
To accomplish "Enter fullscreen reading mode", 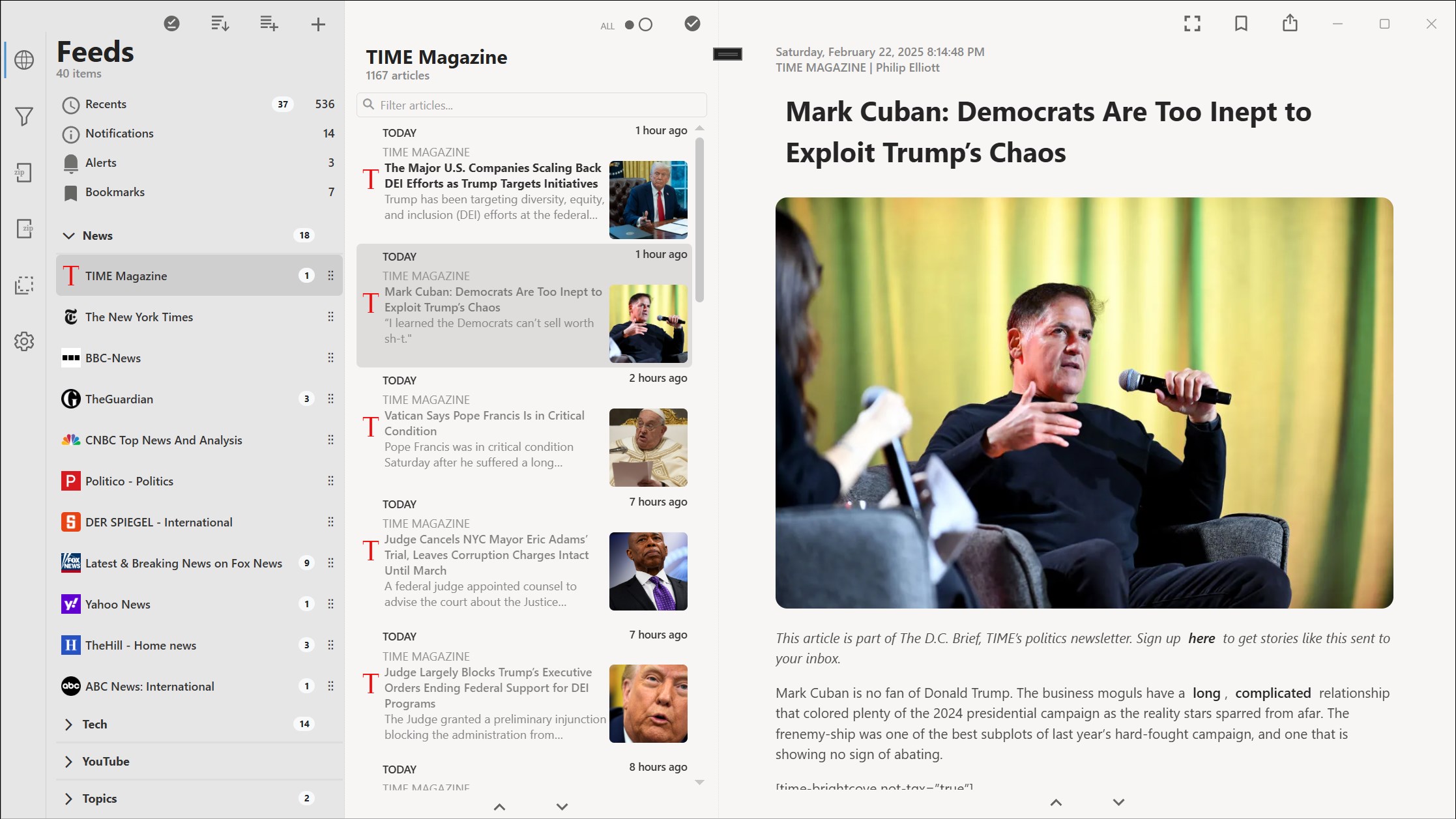I will (1192, 24).
